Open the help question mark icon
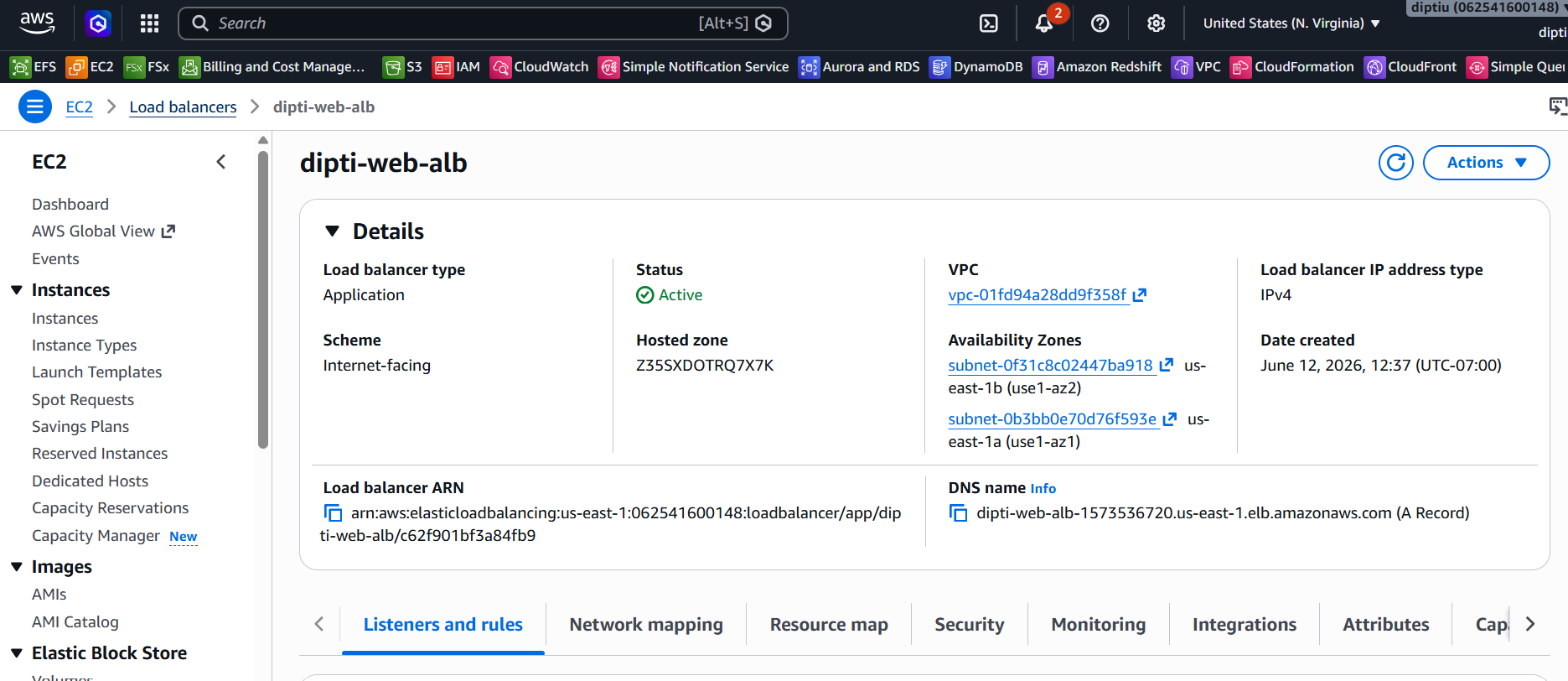The width and height of the screenshot is (1568, 681). click(1100, 23)
